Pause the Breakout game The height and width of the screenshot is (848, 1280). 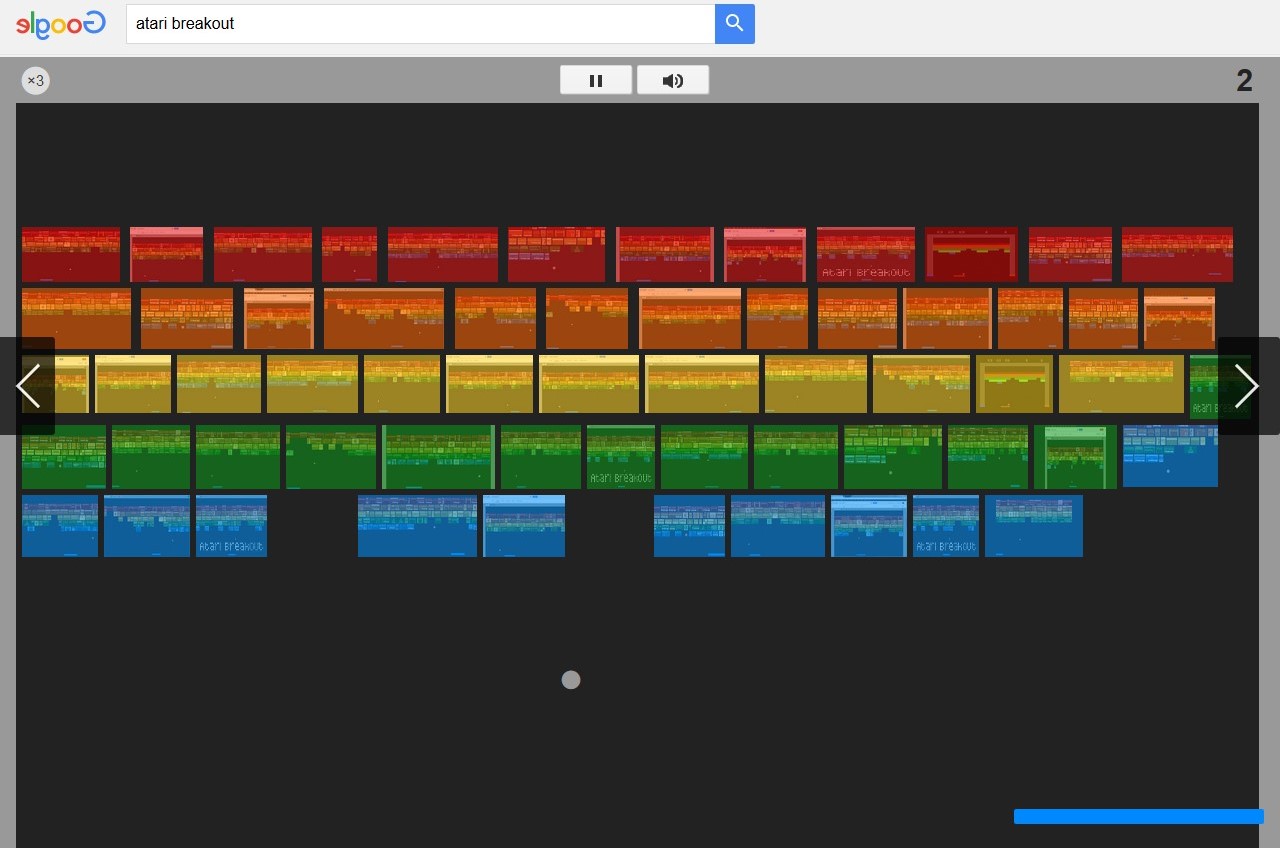point(596,80)
